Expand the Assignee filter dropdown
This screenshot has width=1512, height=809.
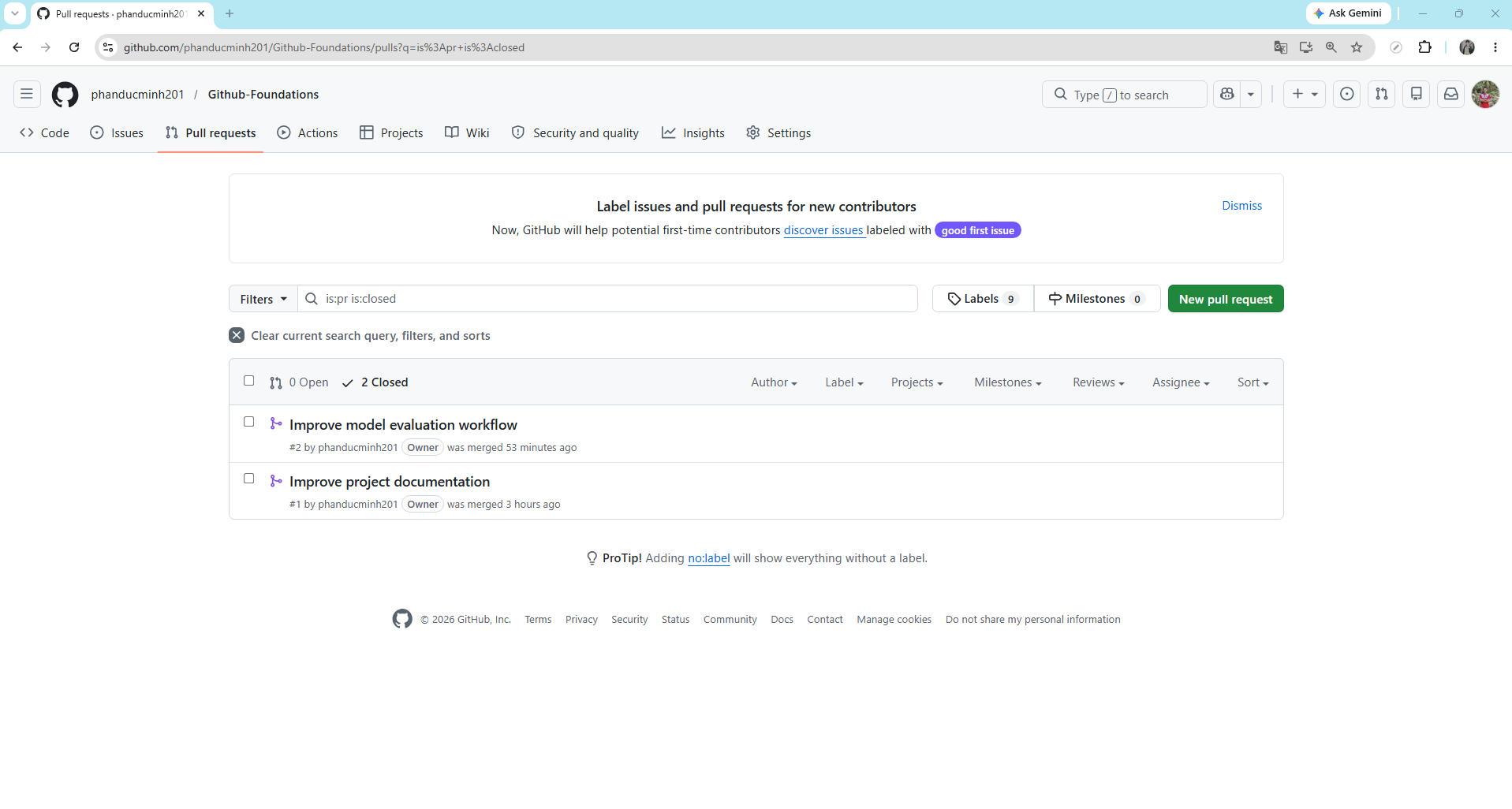[x=1181, y=382]
